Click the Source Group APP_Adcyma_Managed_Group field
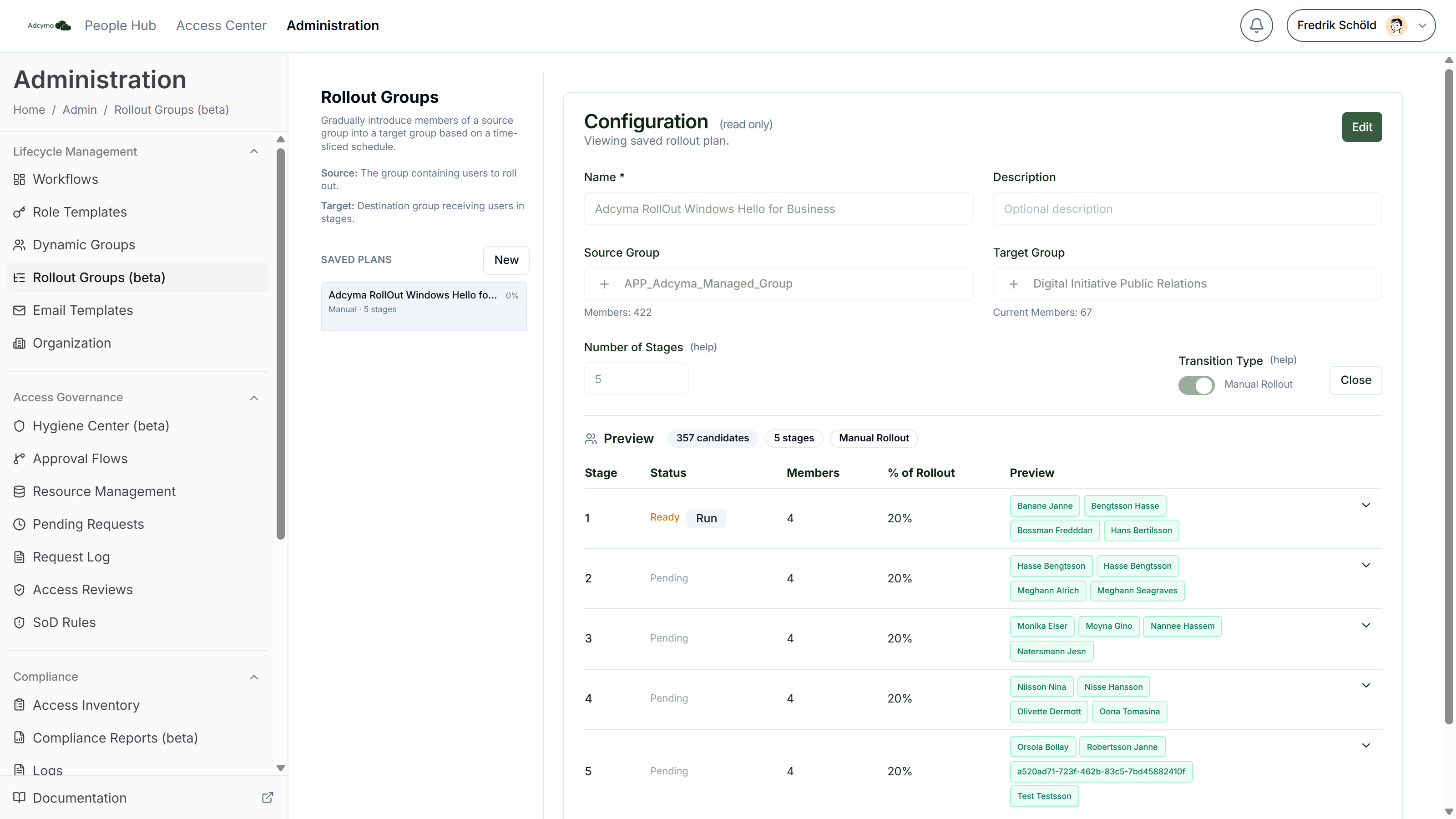This screenshot has width=1456, height=819. tap(779, 284)
